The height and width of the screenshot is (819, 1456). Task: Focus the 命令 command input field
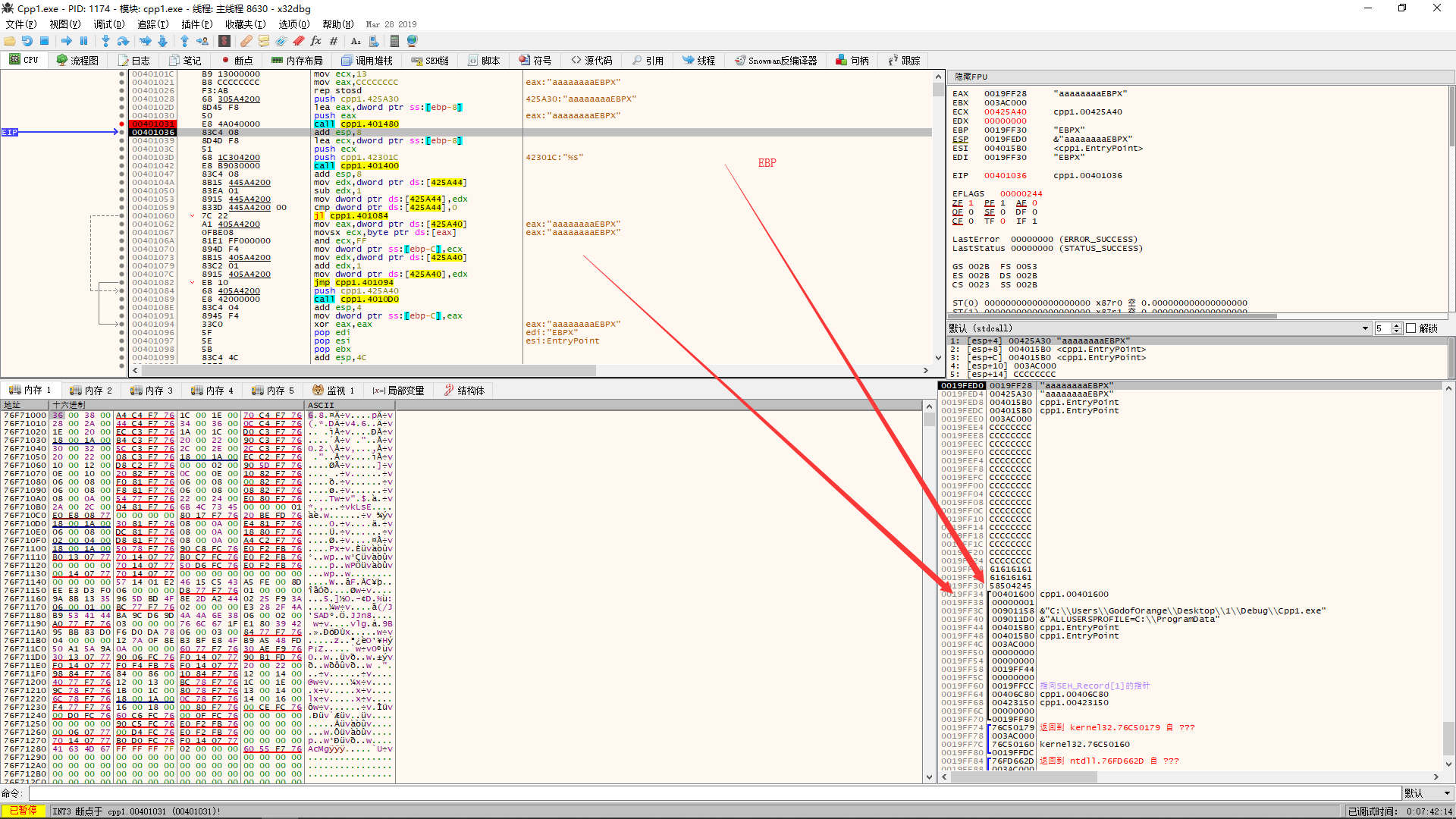point(713,793)
